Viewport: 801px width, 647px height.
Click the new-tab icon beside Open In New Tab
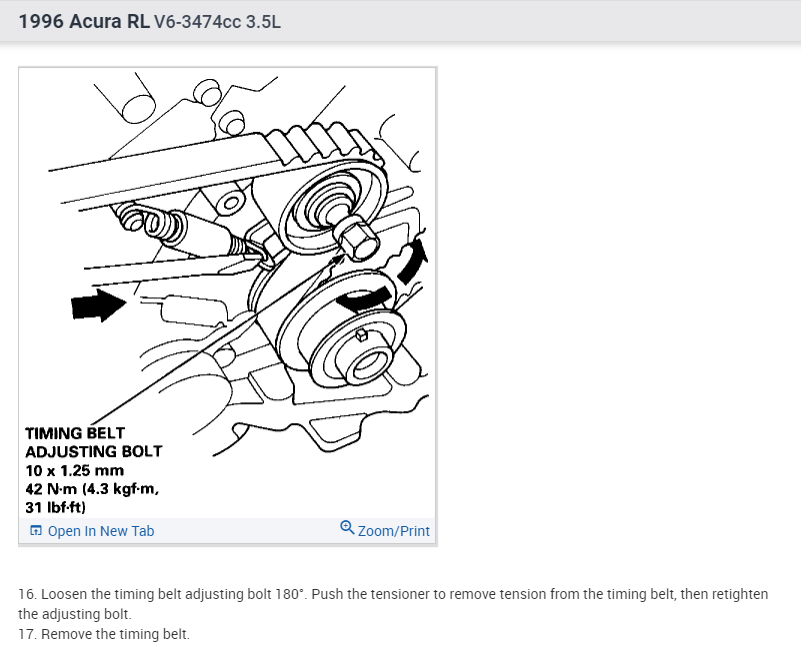coord(36,531)
